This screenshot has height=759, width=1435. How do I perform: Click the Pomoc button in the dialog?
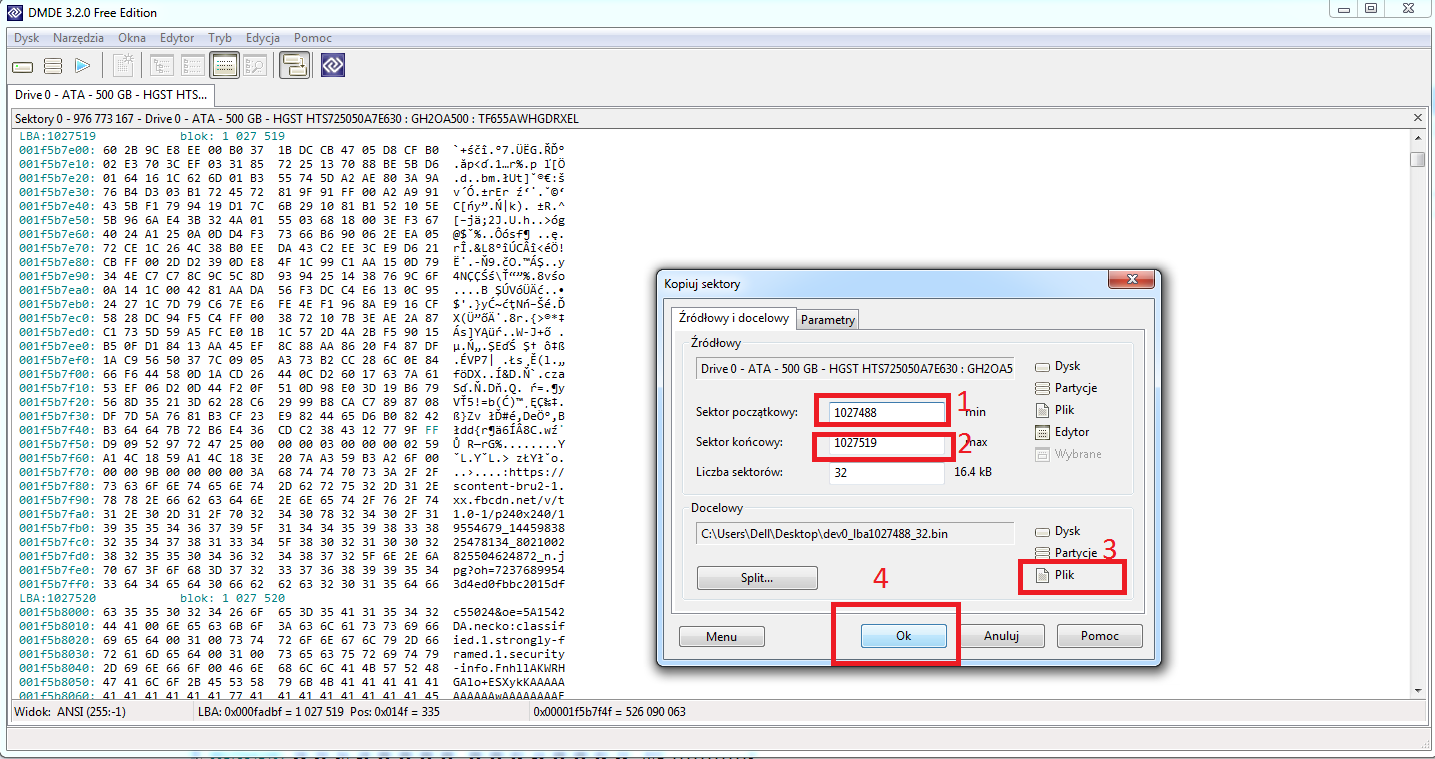click(x=1099, y=636)
